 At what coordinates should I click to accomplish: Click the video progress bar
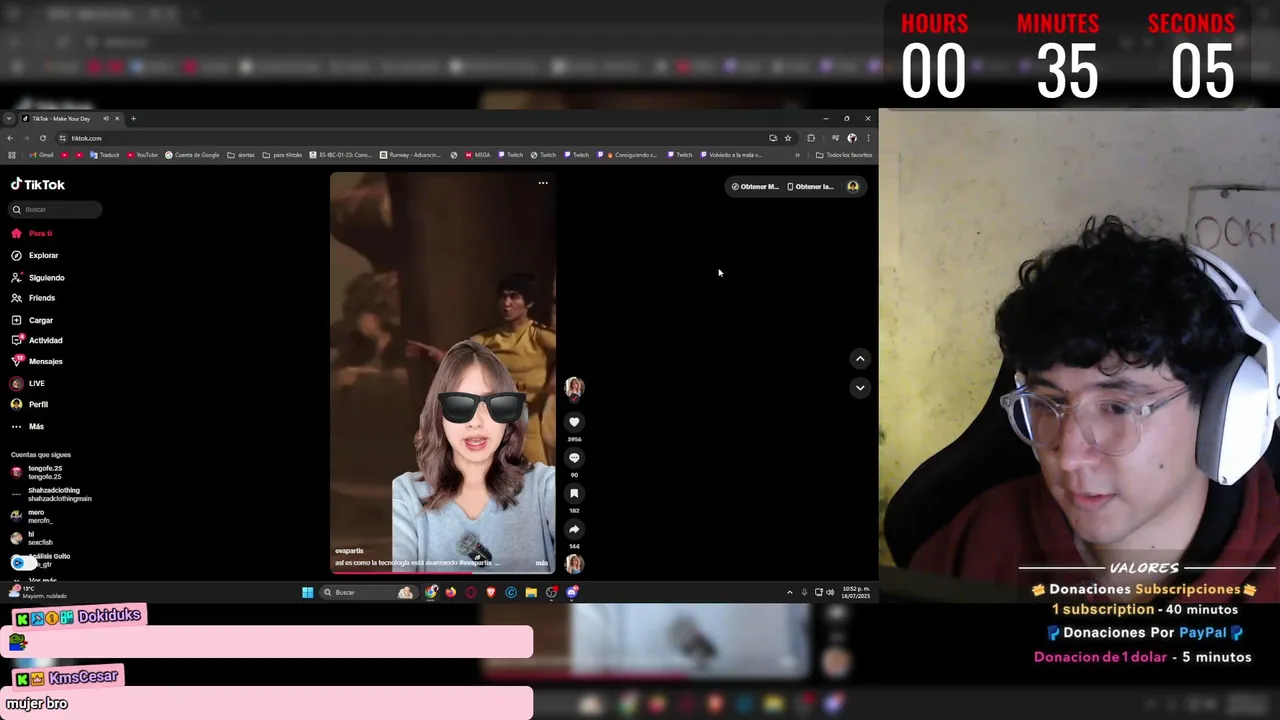pos(443,572)
